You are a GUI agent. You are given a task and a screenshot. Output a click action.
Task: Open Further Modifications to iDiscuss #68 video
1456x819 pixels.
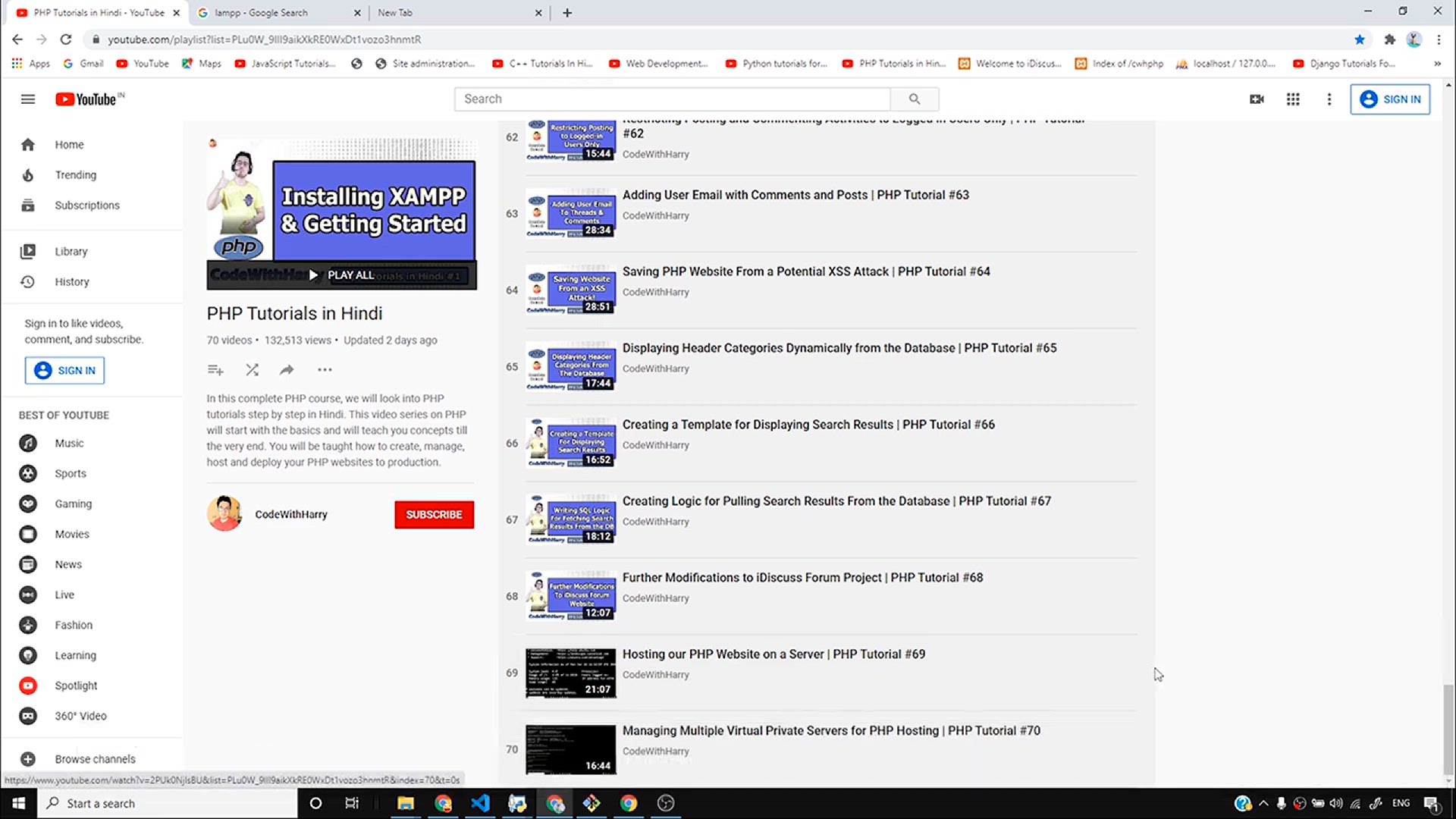pyautogui.click(x=802, y=578)
